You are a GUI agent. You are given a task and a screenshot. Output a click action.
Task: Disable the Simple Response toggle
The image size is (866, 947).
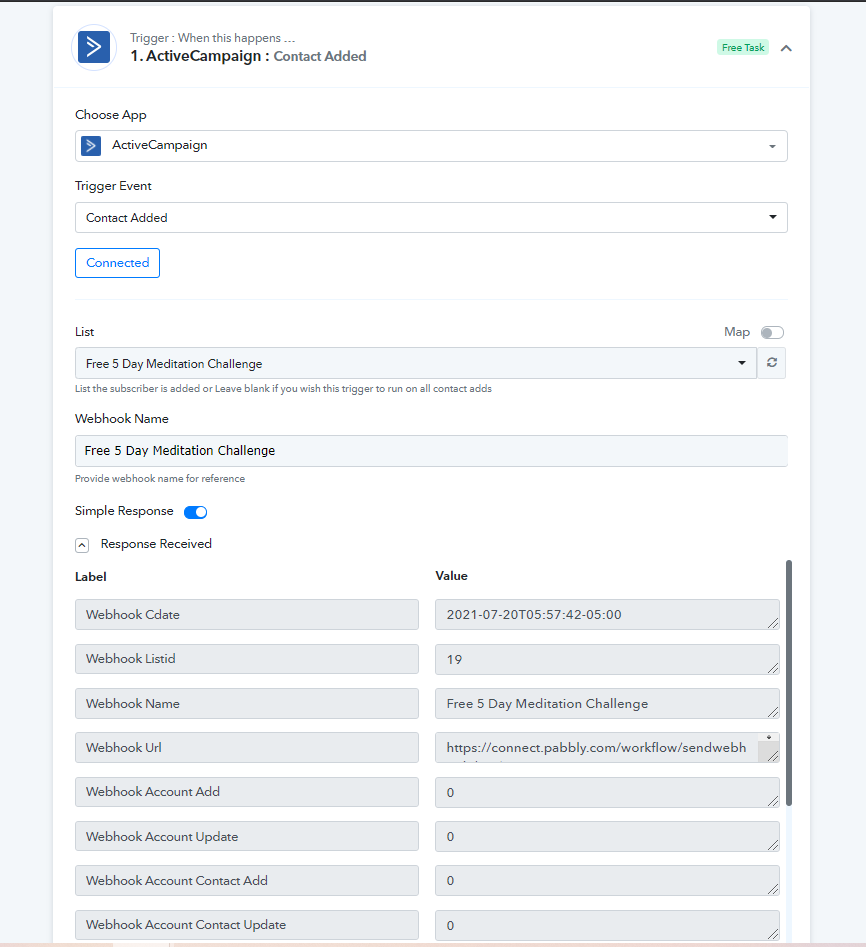tap(195, 512)
